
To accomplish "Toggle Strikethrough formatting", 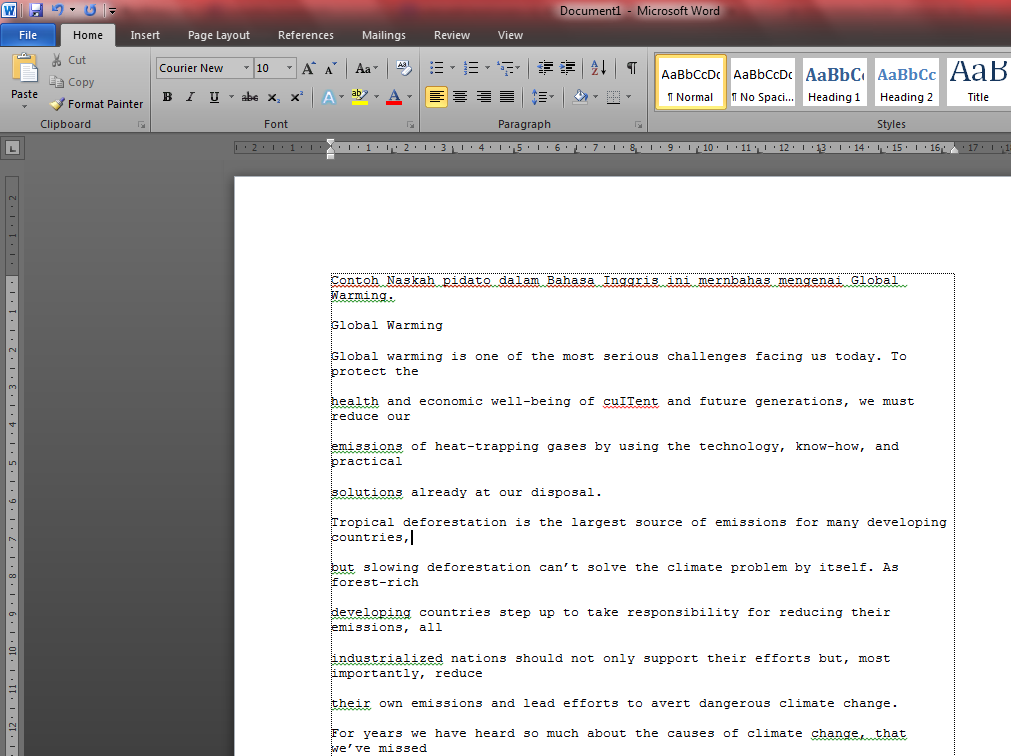I will pyautogui.click(x=250, y=97).
